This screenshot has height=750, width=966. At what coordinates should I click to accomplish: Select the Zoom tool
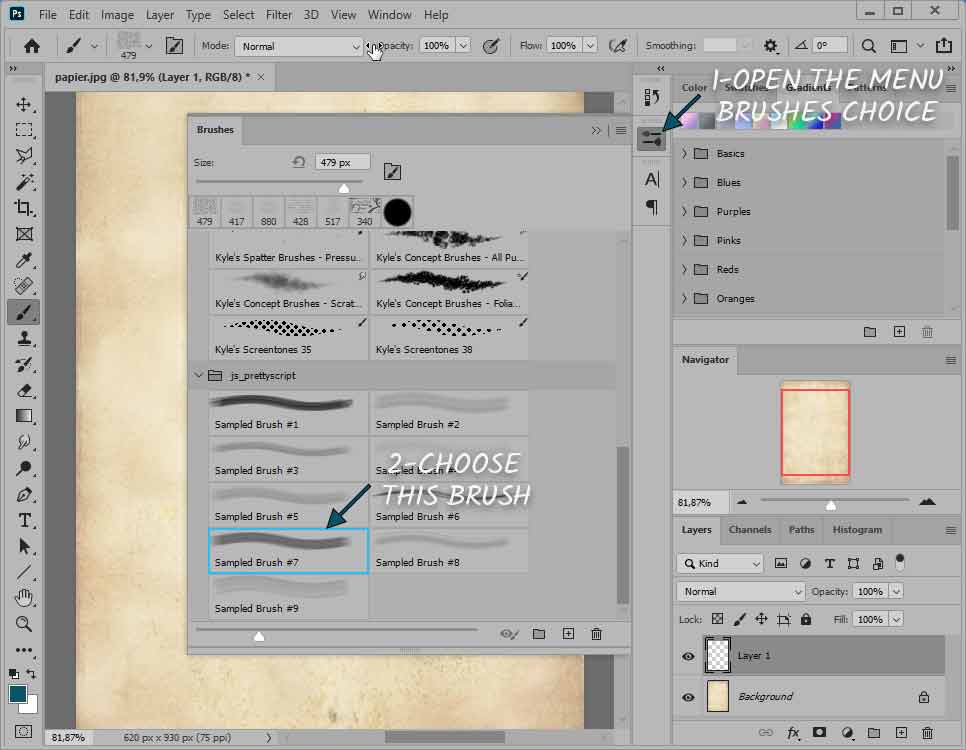coord(24,624)
